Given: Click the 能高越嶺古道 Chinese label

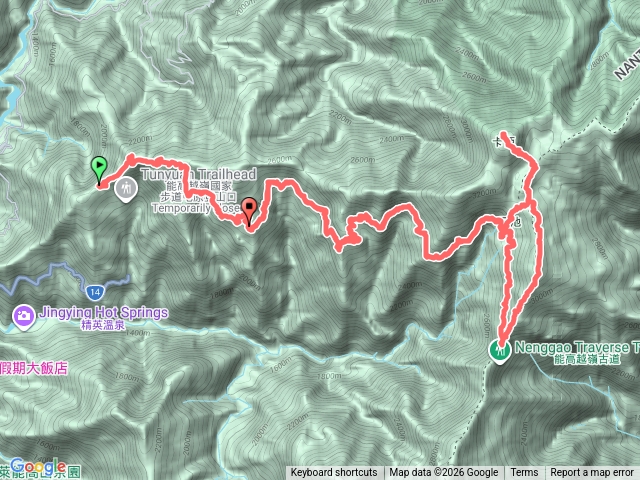Looking at the screenshot, I should [587, 359].
